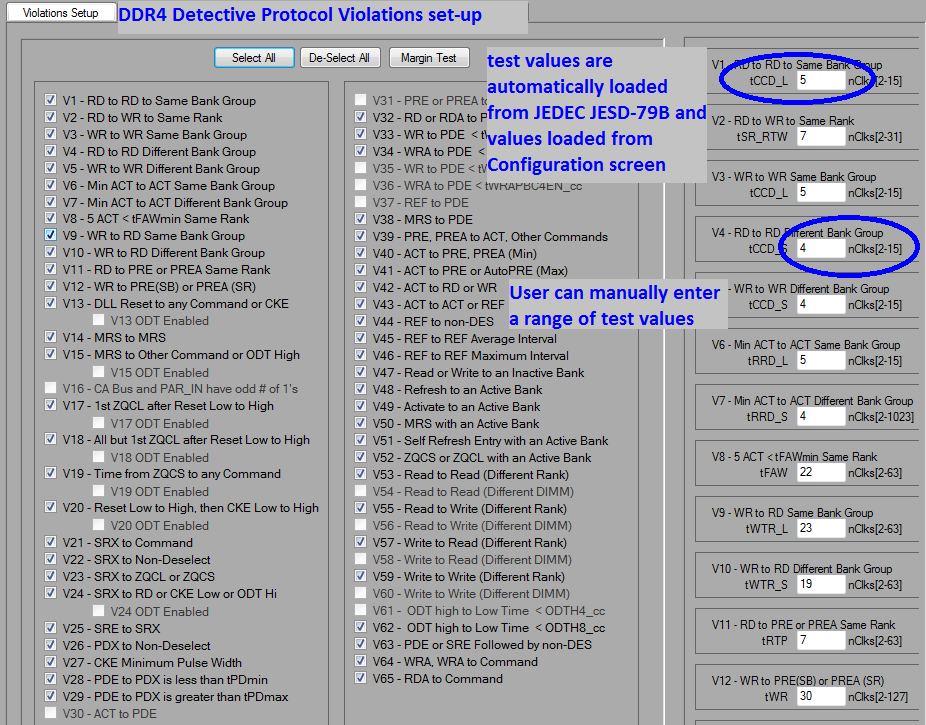Viewport: 926px width, 725px height.
Task: Toggle V29 PDE to PDX greater than tPDmax
Action: coord(51,696)
